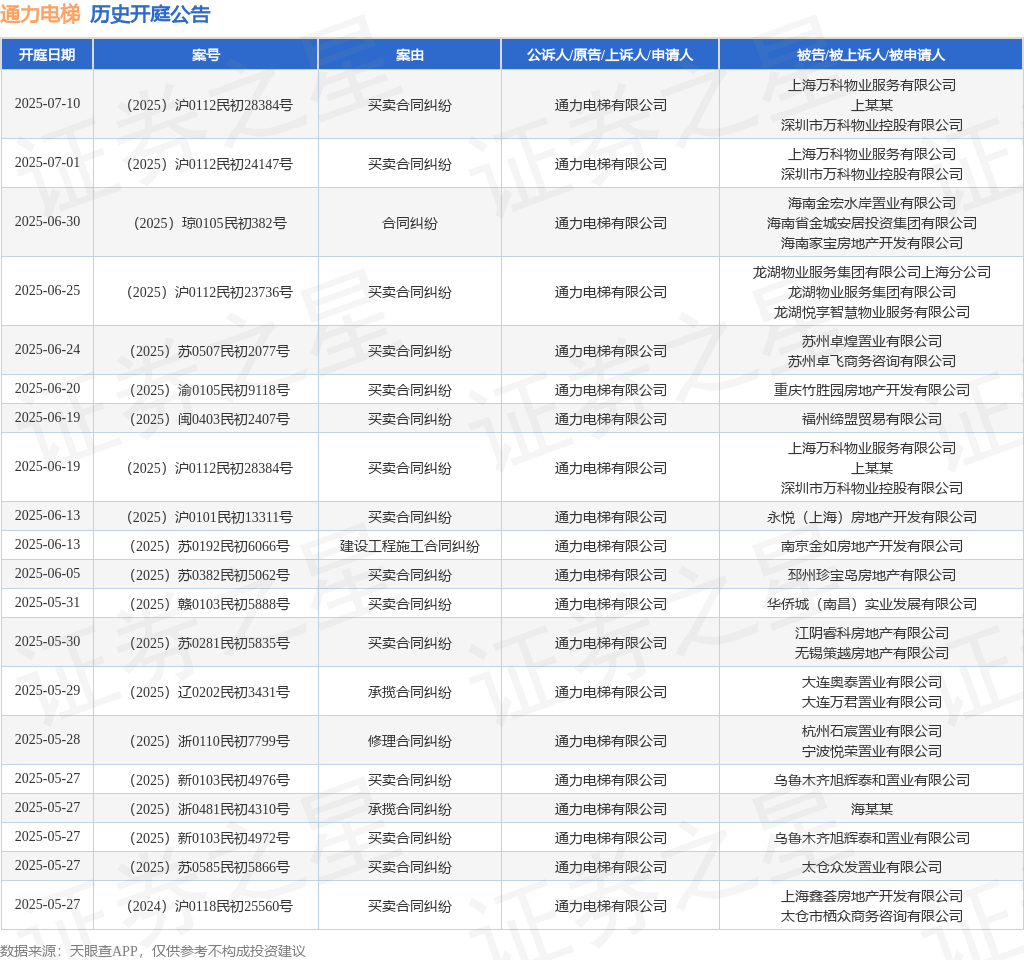This screenshot has height=960, width=1024.
Task: Click case number (2025)苏0585民初5866号
Action: (x=210, y=867)
